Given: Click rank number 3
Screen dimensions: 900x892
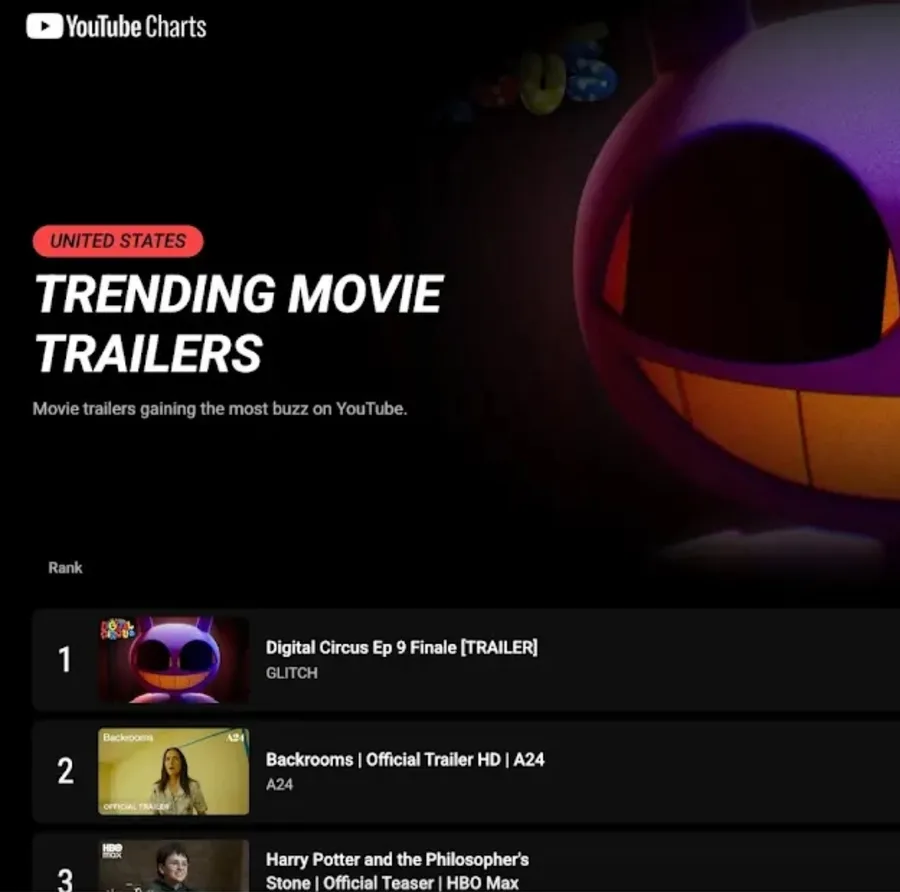Looking at the screenshot, I should (x=65, y=879).
